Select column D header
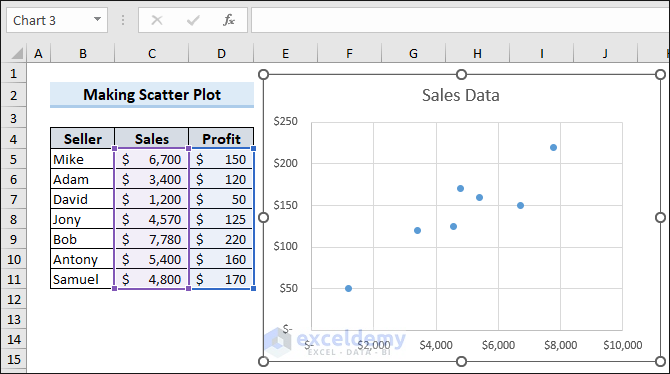Viewport: 670px width, 374px height. pyautogui.click(x=221, y=53)
